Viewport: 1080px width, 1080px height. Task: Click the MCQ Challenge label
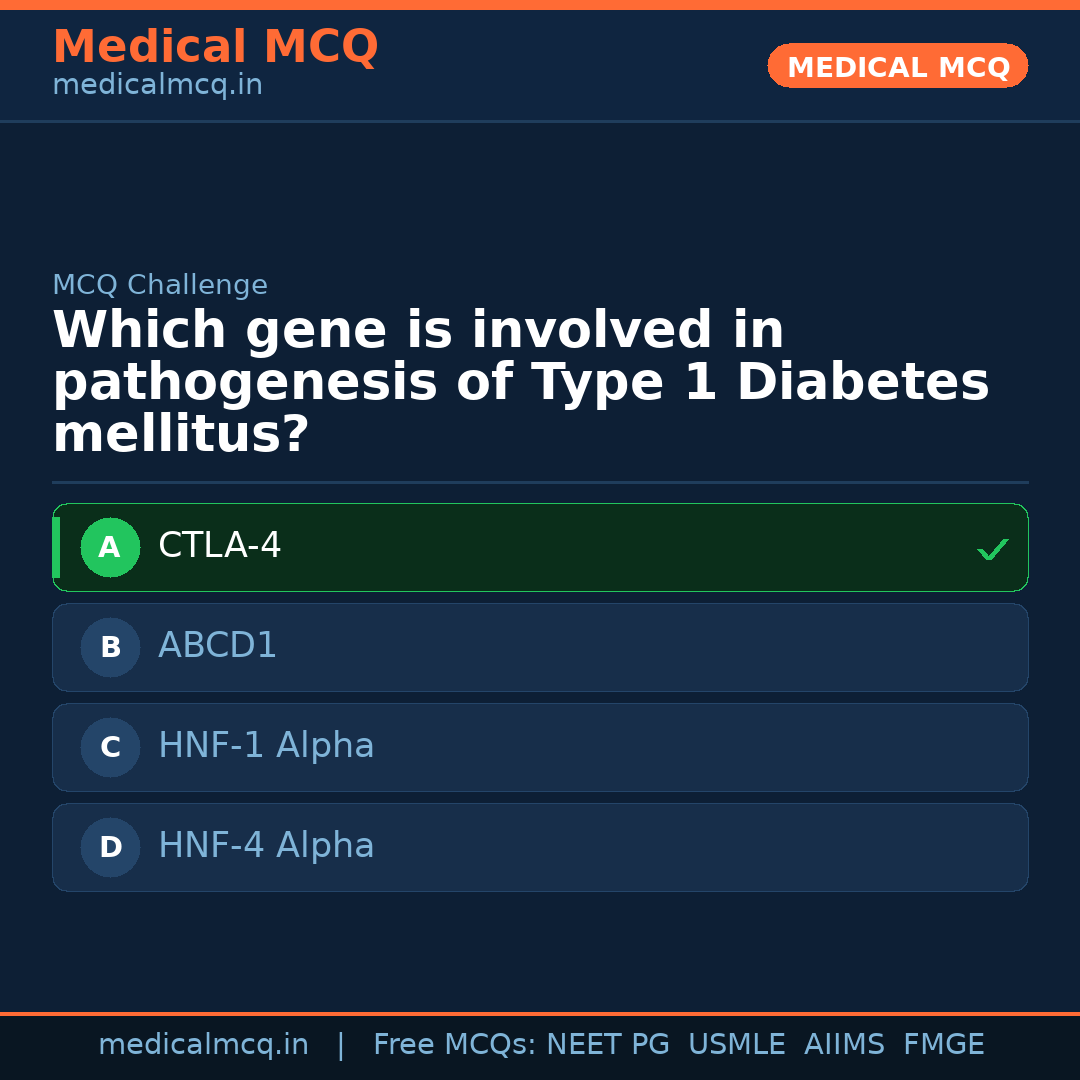[160, 285]
